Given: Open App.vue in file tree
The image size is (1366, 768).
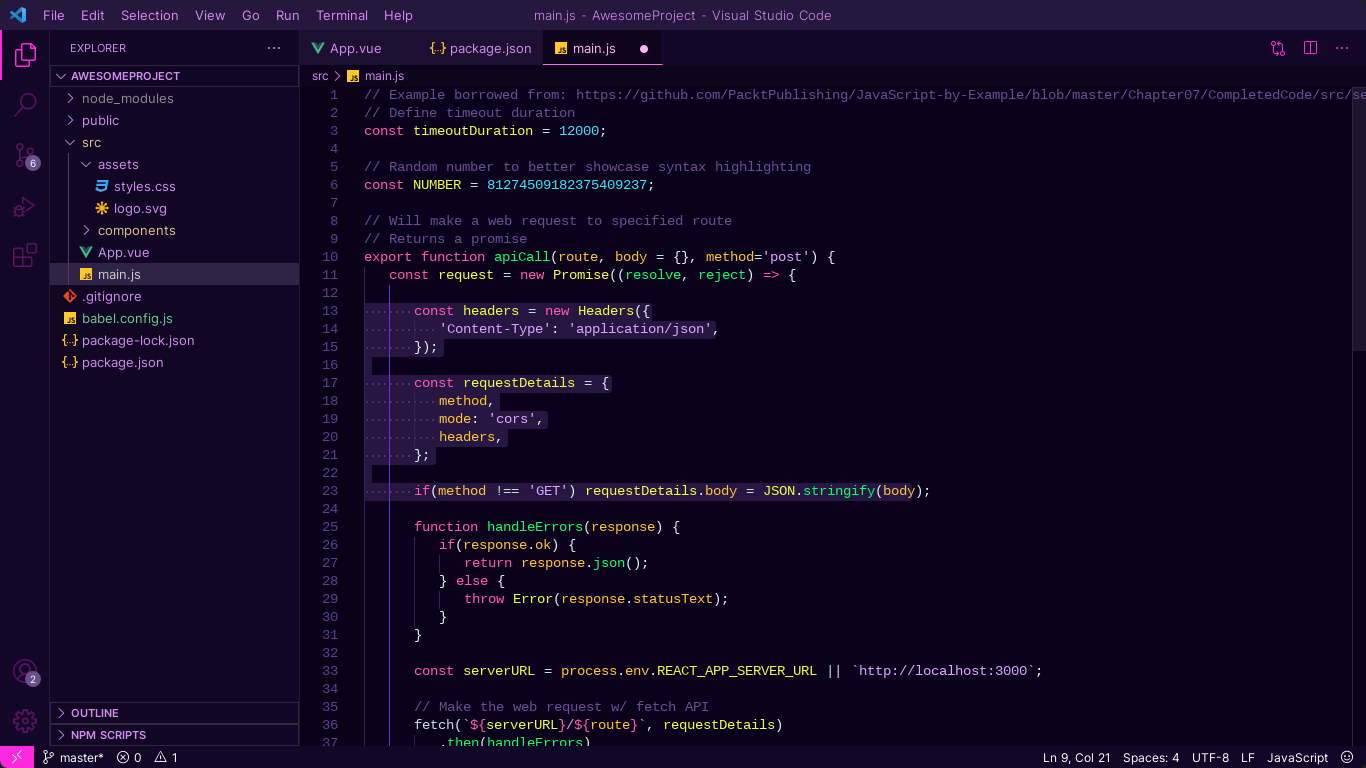Looking at the screenshot, I should [x=174, y=252].
